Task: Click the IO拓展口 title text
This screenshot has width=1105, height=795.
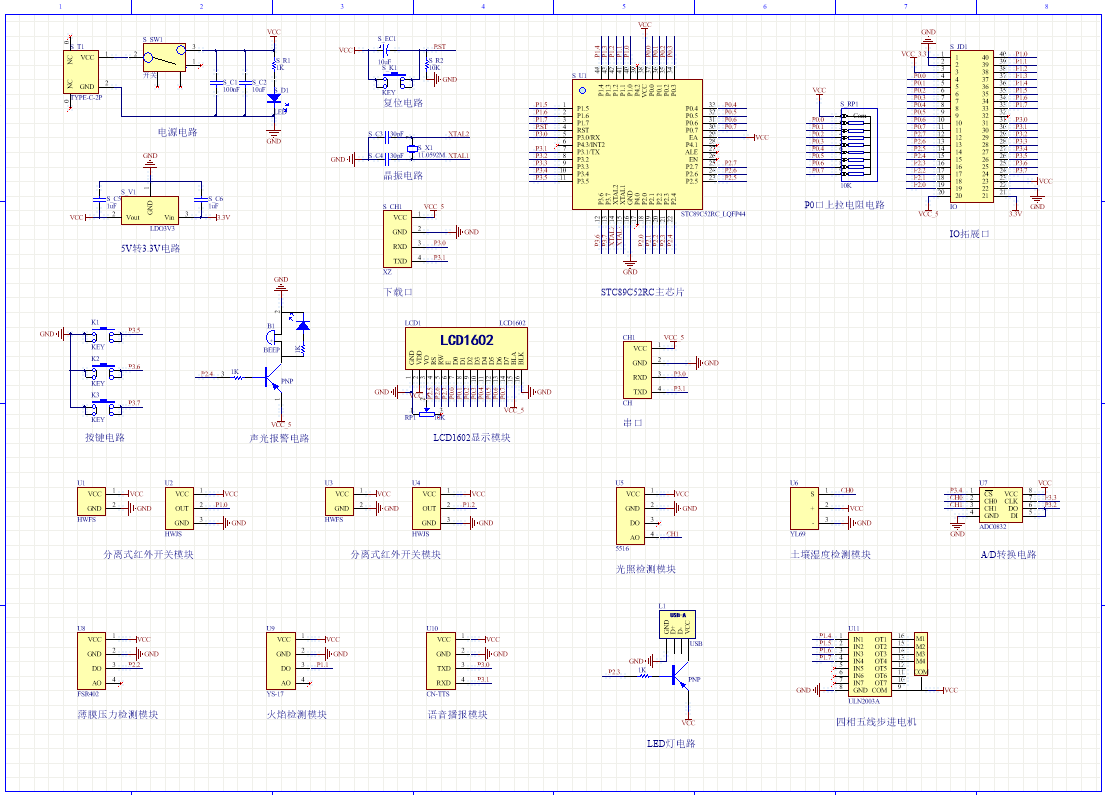Action: point(970,234)
